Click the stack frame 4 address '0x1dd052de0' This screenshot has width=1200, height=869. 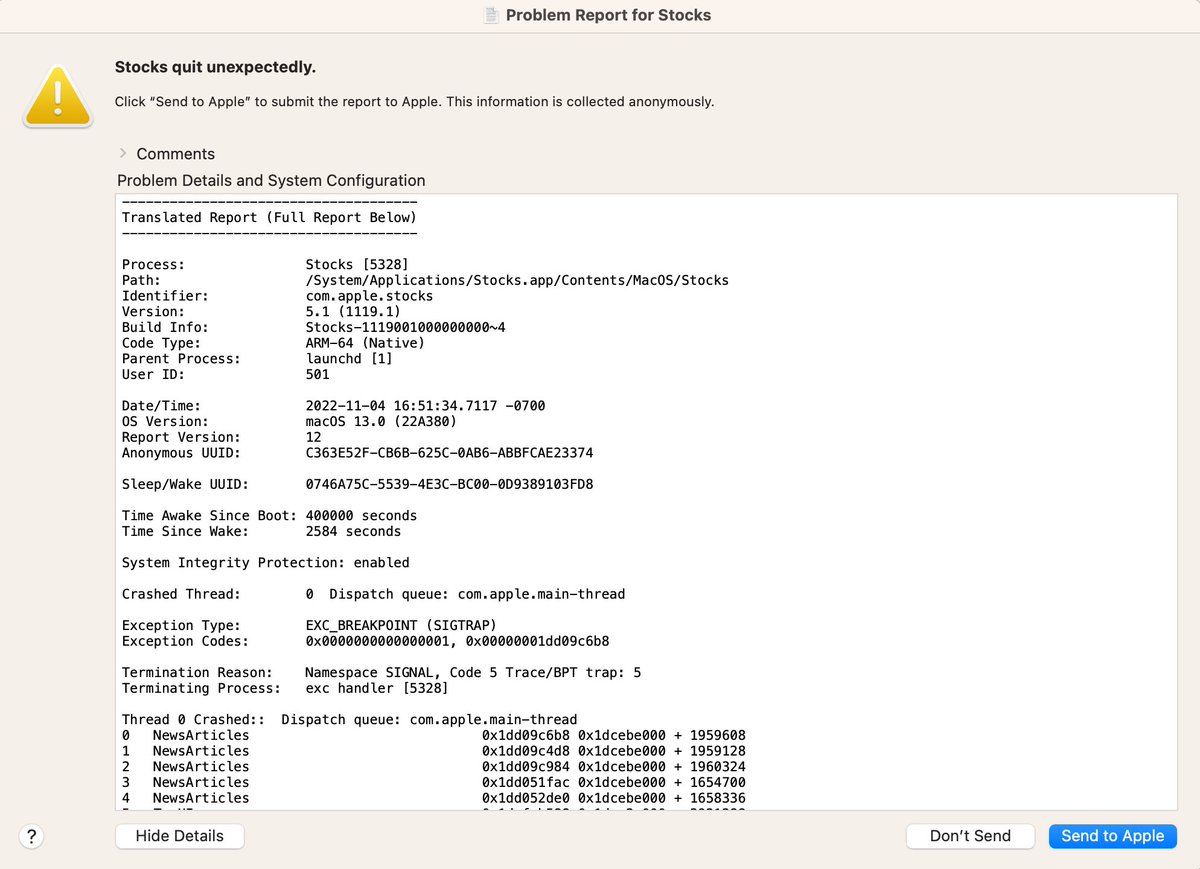click(x=525, y=798)
